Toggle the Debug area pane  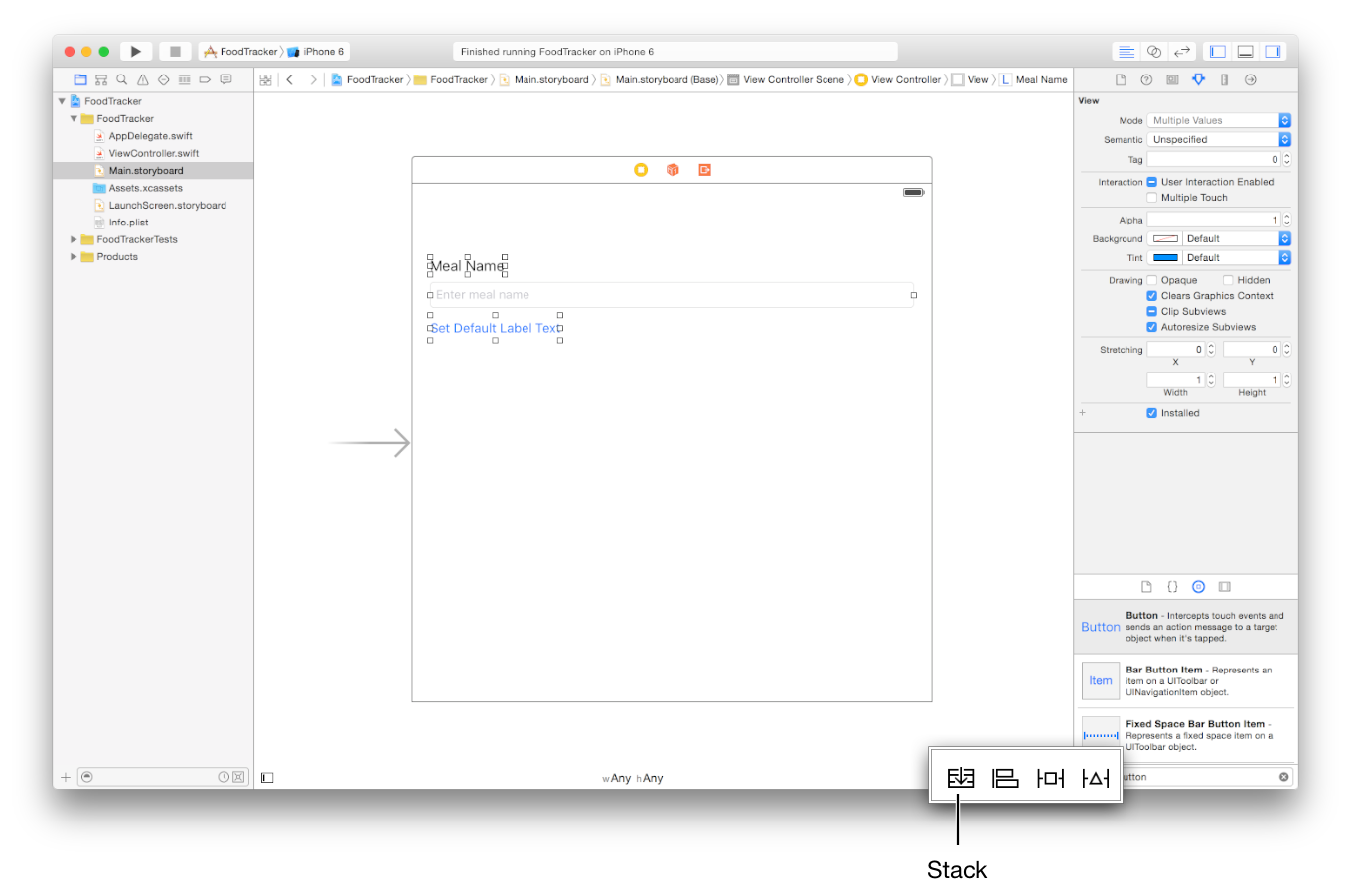click(x=1245, y=52)
